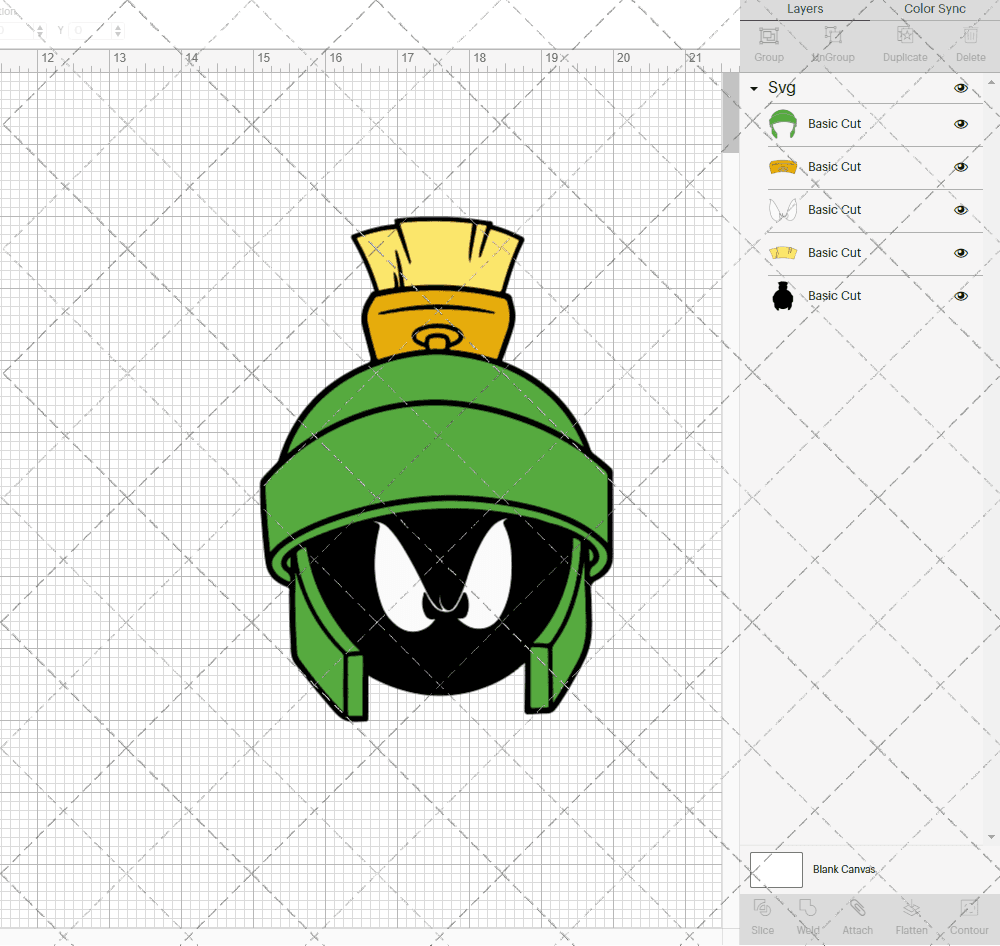Click the Y position input field

(x=90, y=30)
